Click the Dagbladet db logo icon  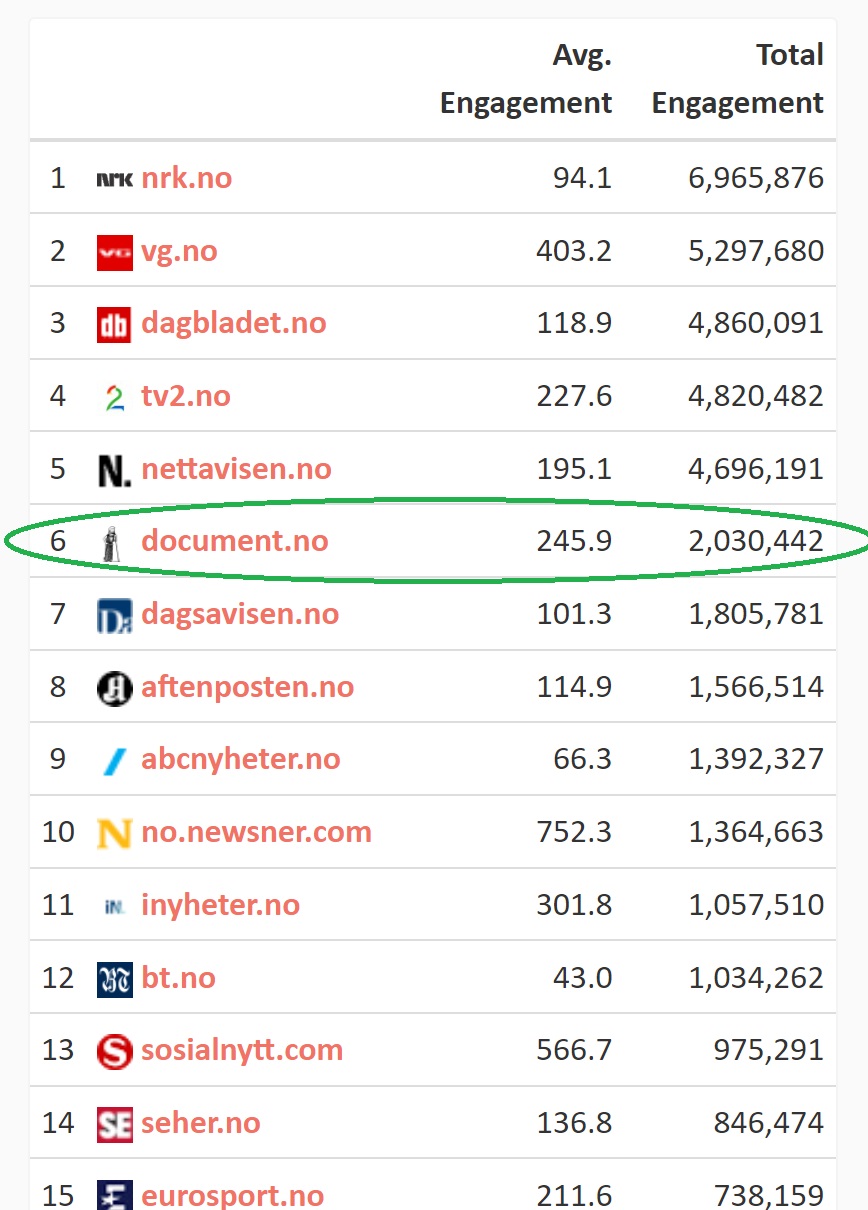click(x=114, y=325)
